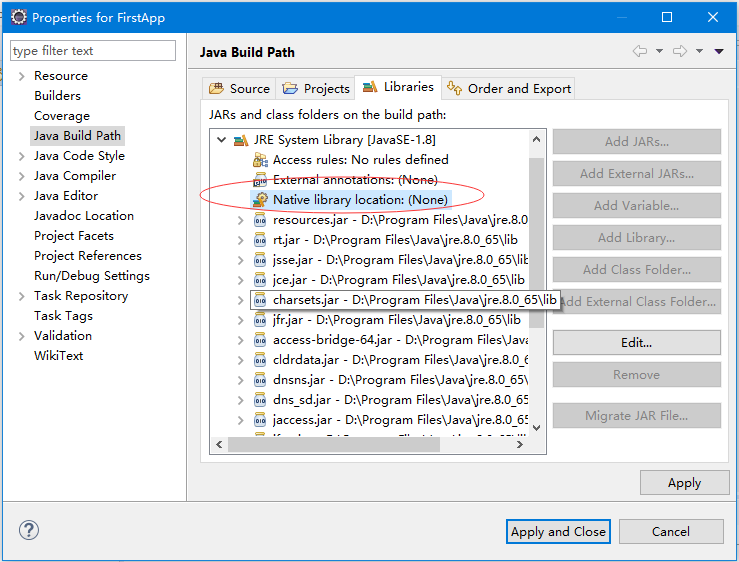Select the Native library location row
The width and height of the screenshot is (739, 562).
pyautogui.click(x=351, y=200)
